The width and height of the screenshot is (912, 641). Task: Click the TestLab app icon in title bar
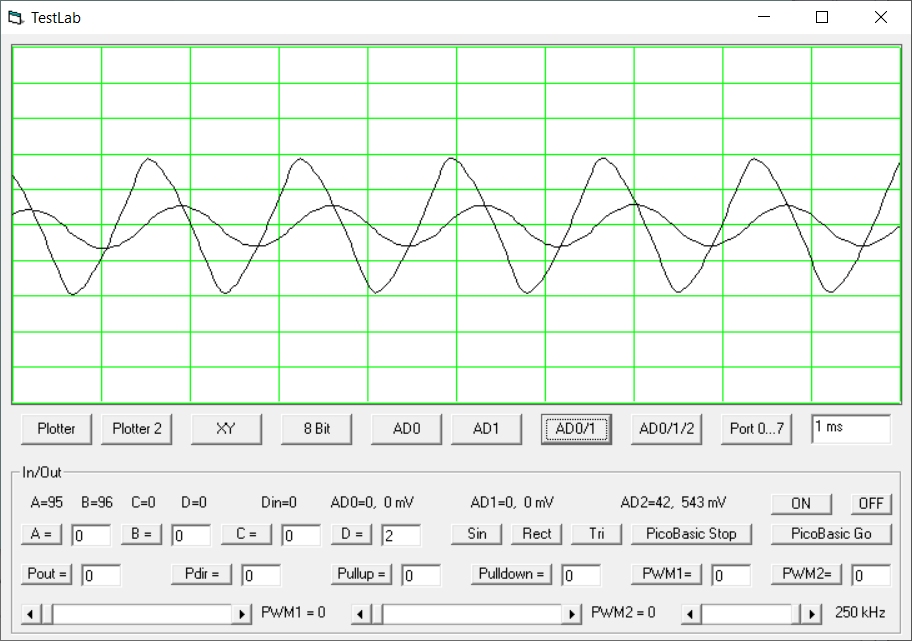click(x=15, y=17)
